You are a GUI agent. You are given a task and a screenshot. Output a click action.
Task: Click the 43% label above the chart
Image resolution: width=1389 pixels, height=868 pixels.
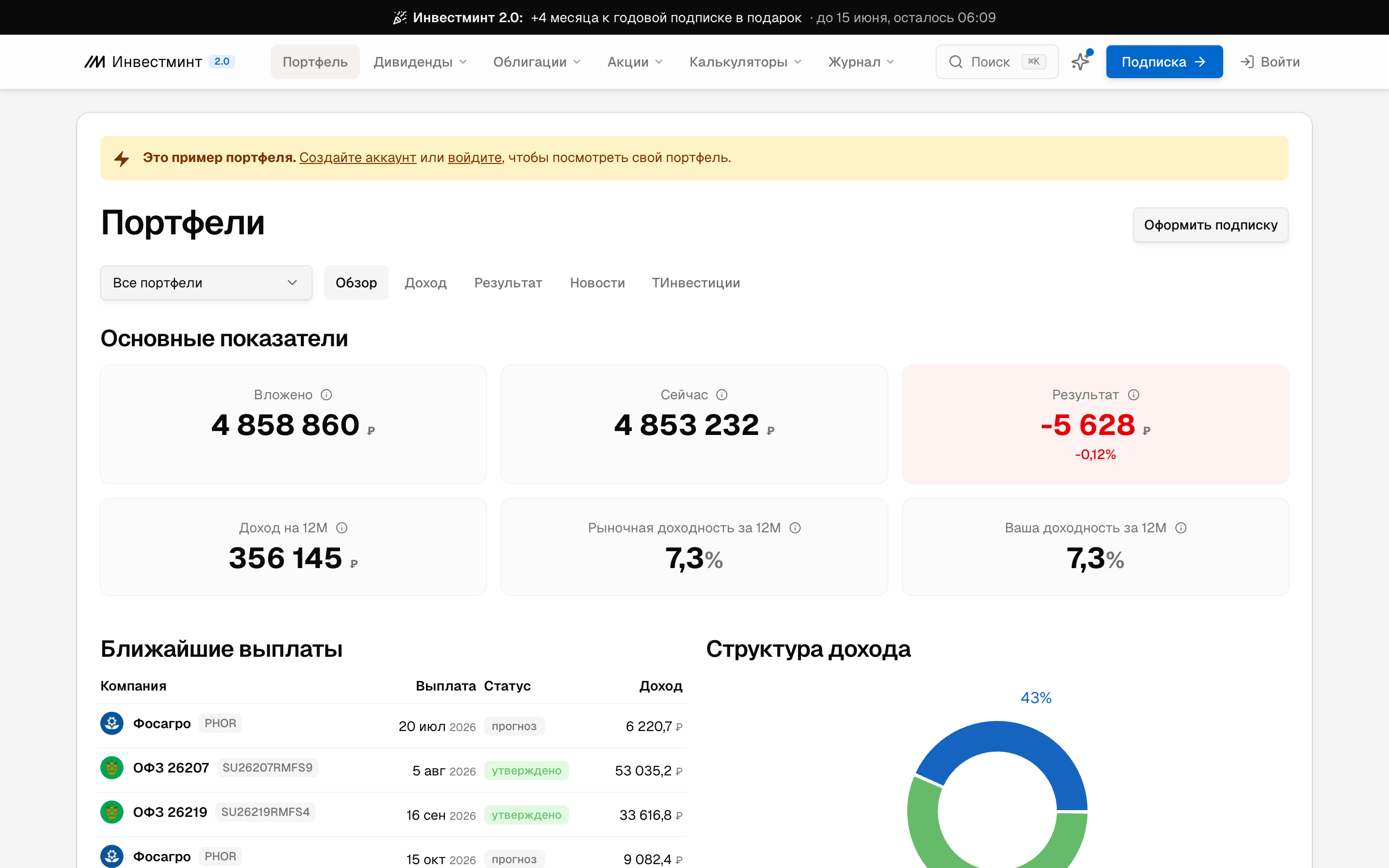[x=1035, y=697]
